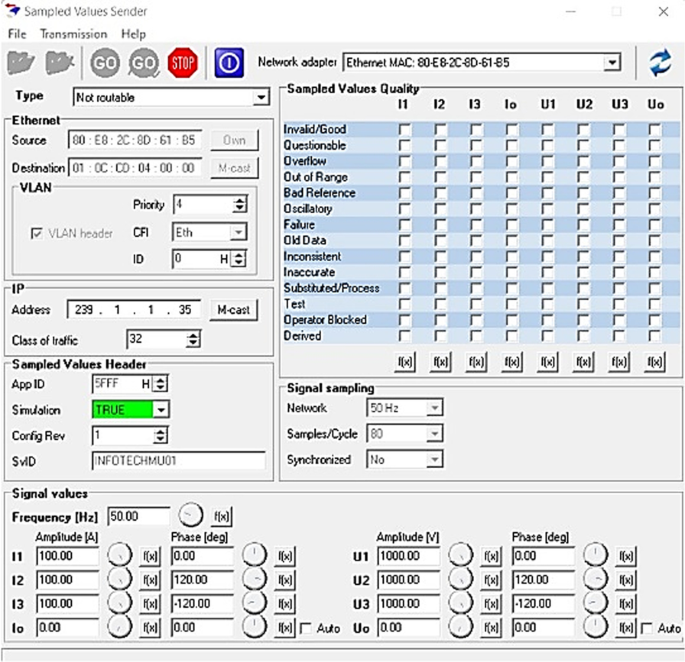Click the SvID text field
Screen dimensions: 685x662
pos(178,461)
